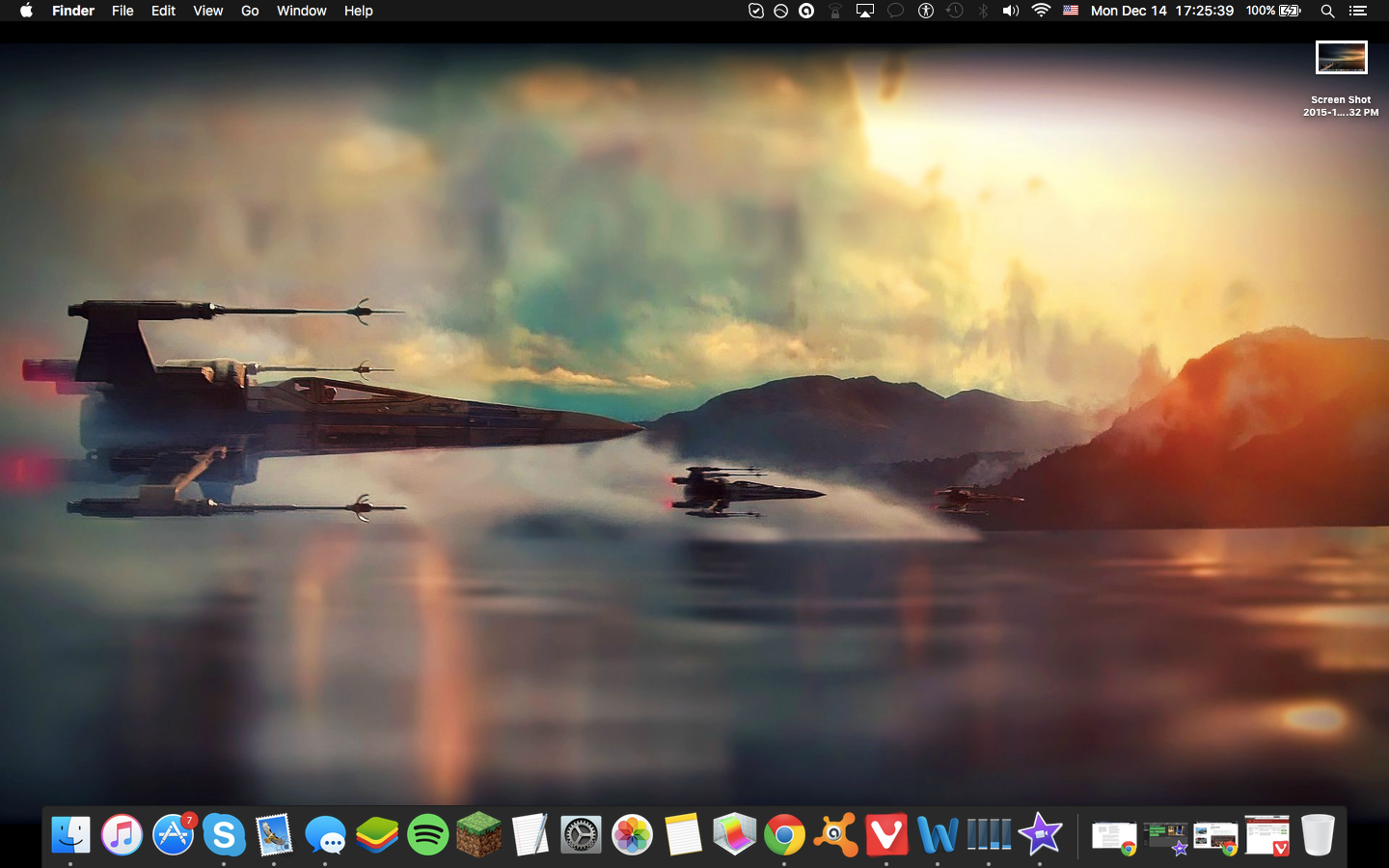Open System Preferences in the dock
The width and height of the screenshot is (1389, 868).
pyautogui.click(x=581, y=834)
